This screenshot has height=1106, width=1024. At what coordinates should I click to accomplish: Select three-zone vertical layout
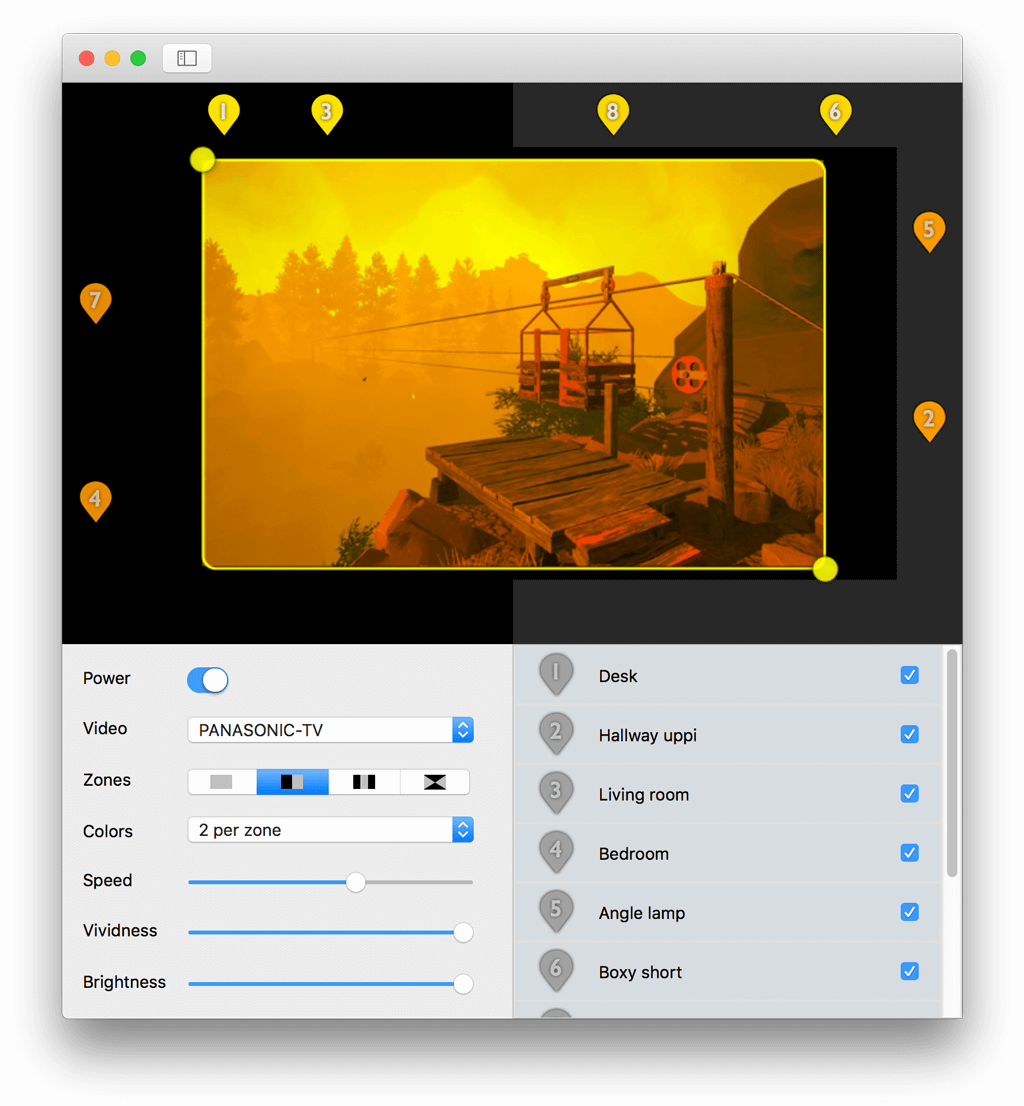[364, 782]
